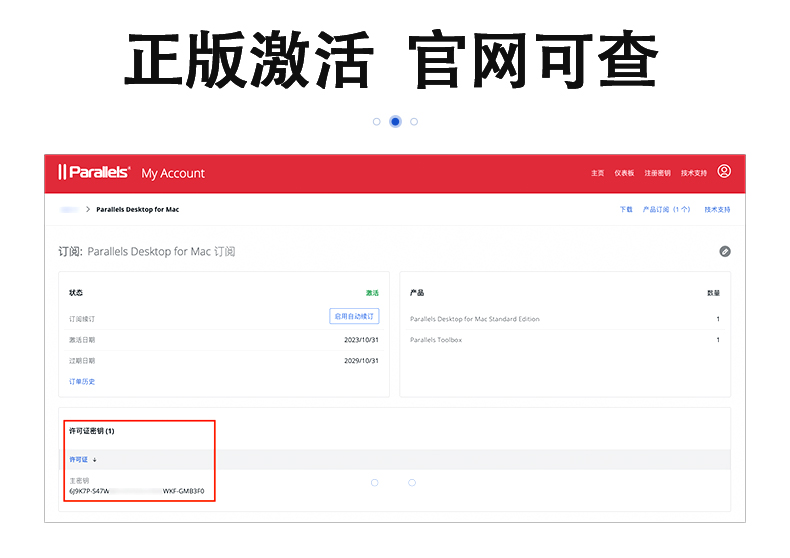Open 注册密钥 in the navigation bar
The image size is (790, 558).
tap(657, 173)
